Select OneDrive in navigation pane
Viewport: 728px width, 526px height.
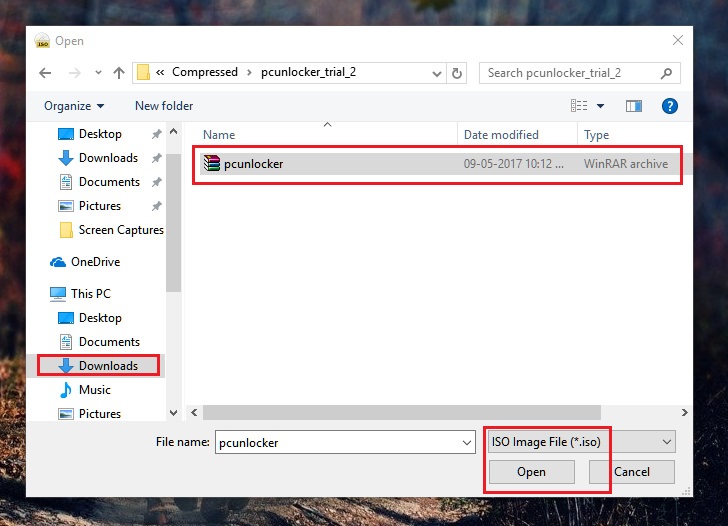[96, 262]
